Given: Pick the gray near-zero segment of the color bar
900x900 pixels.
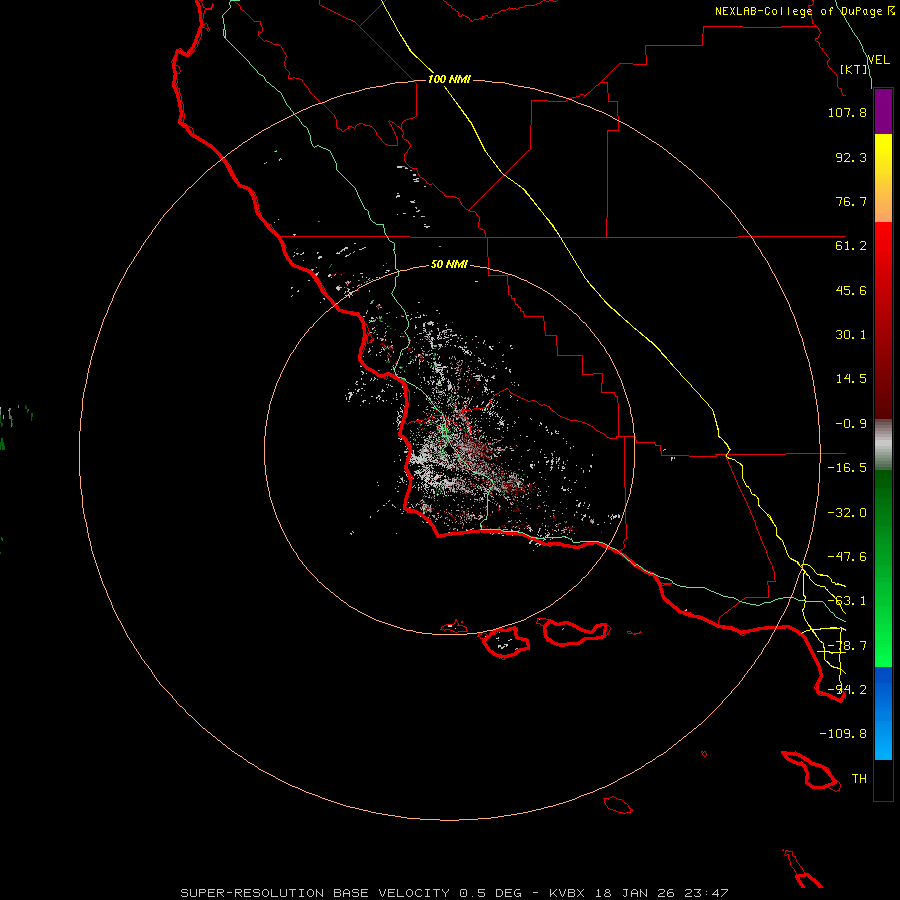Looking at the screenshot, I should (x=883, y=445).
